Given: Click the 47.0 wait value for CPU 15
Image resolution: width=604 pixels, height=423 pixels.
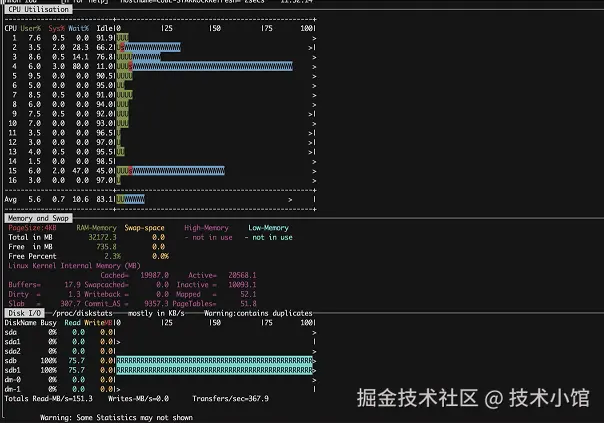Looking at the screenshot, I should click(81, 171).
